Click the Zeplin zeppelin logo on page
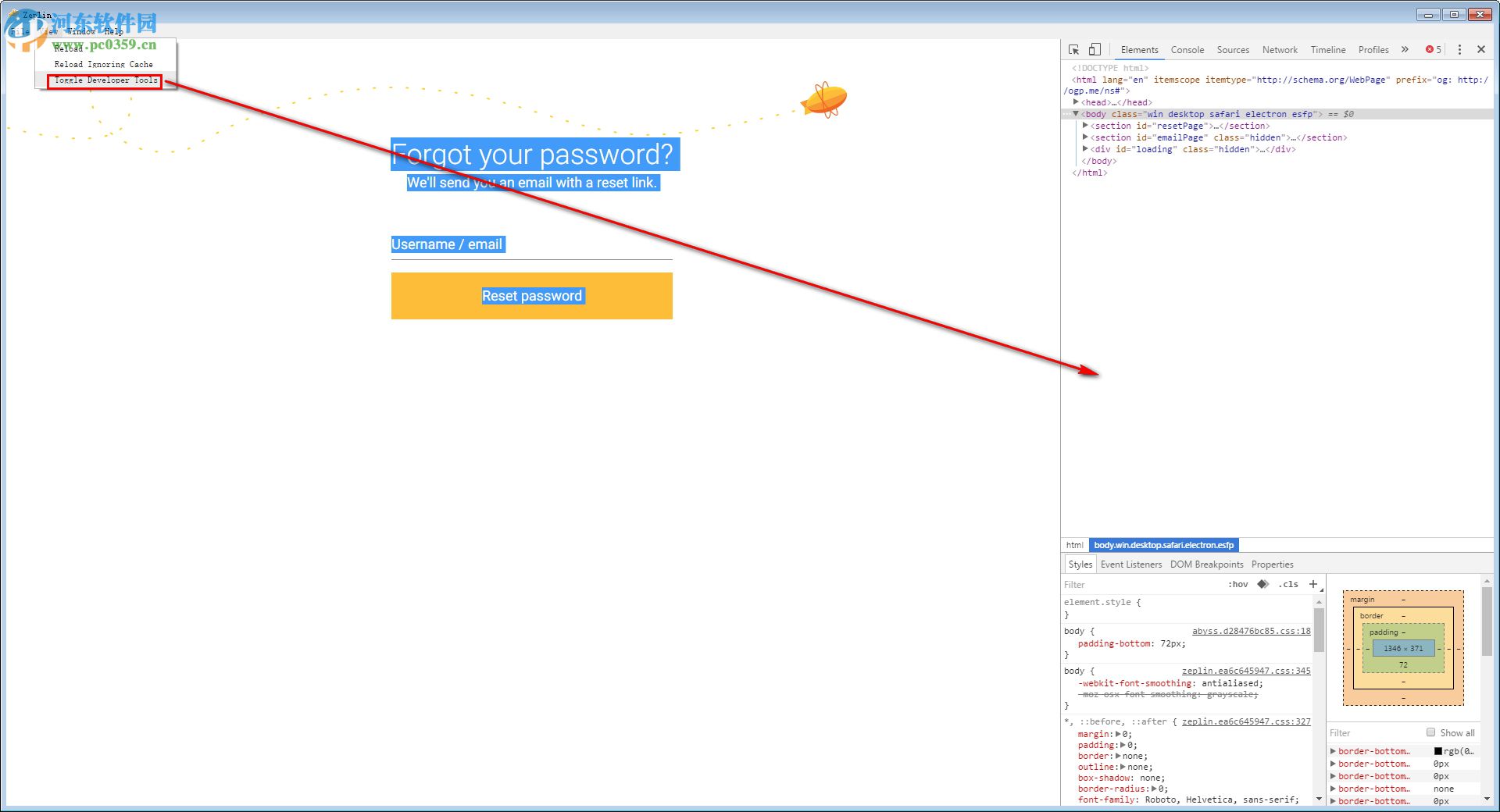 [x=824, y=99]
